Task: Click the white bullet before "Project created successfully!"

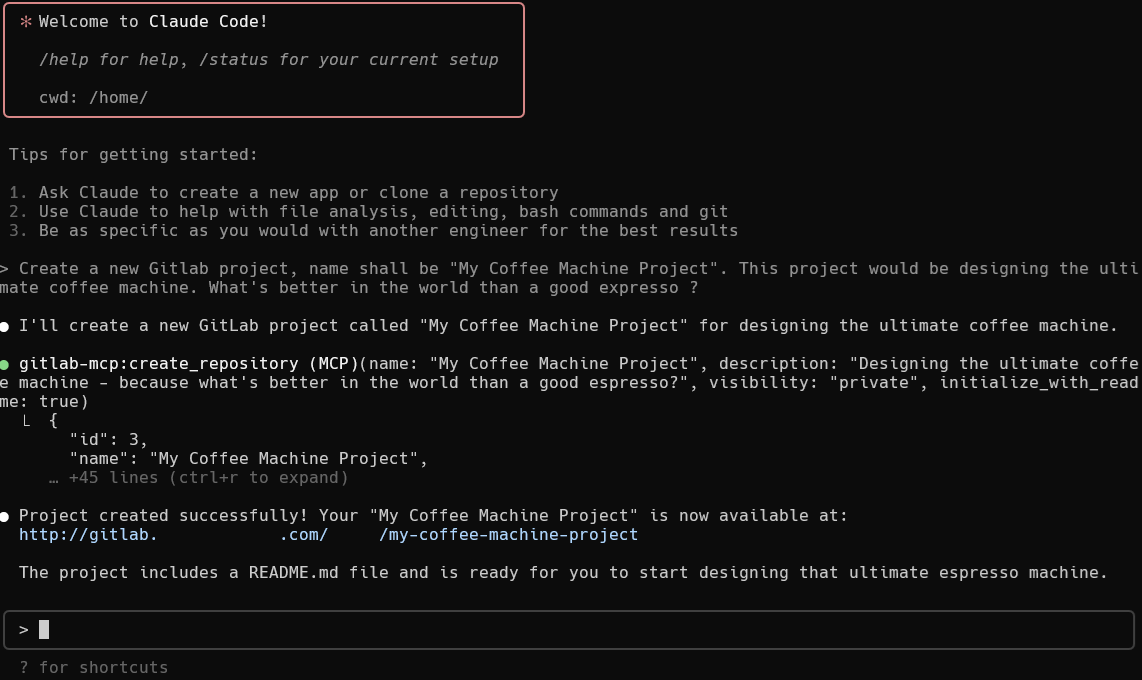Action: coord(4,516)
